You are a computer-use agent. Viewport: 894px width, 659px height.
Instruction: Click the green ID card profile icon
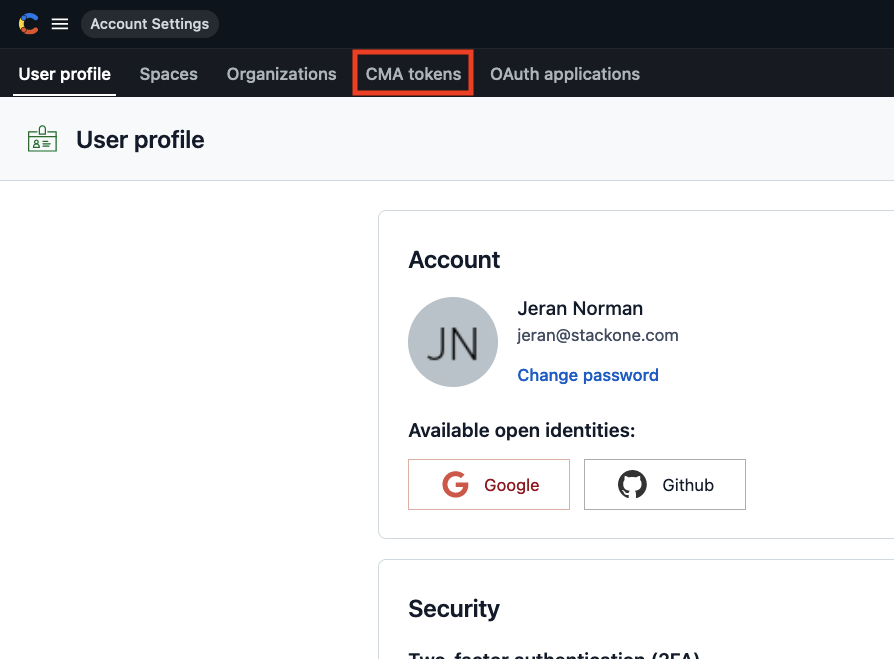pyautogui.click(x=42, y=139)
